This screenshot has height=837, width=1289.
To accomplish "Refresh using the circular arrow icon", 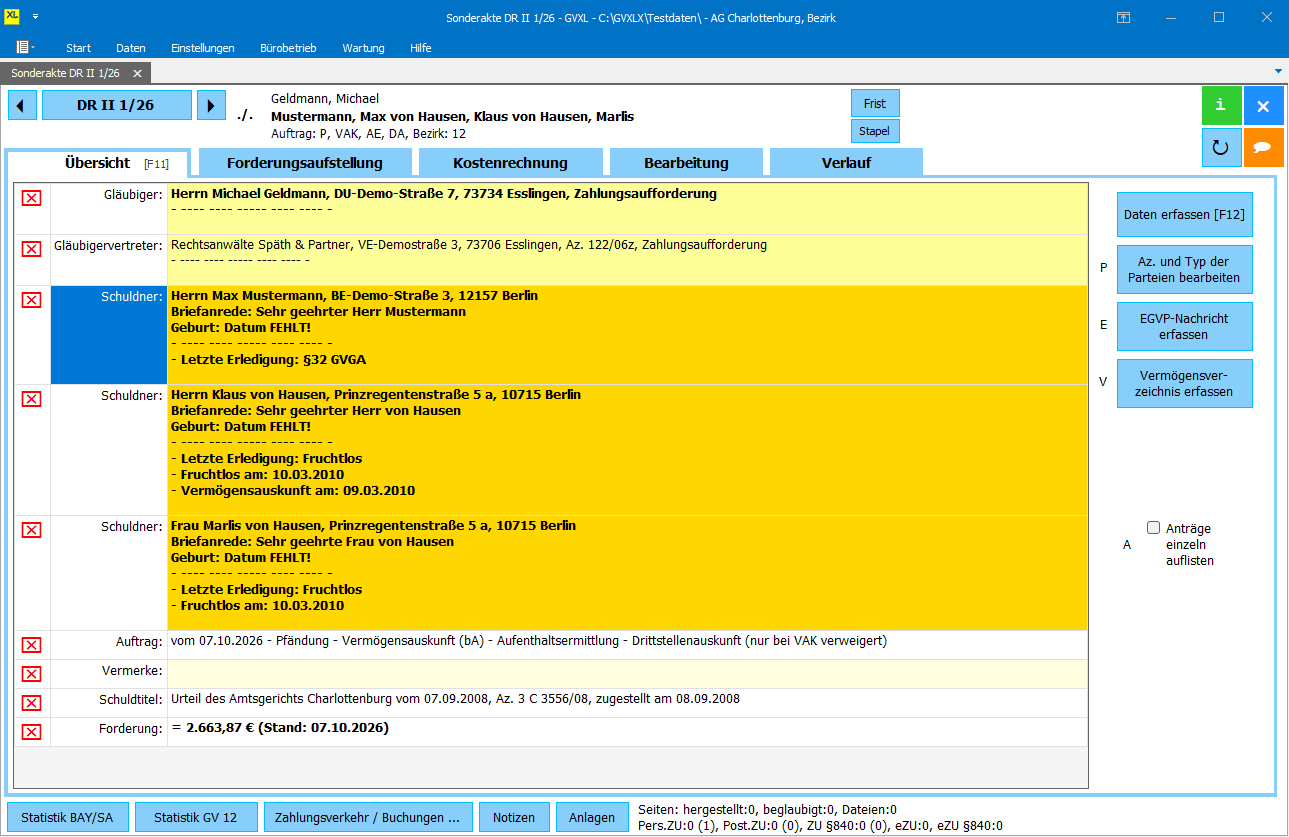I will point(1222,148).
